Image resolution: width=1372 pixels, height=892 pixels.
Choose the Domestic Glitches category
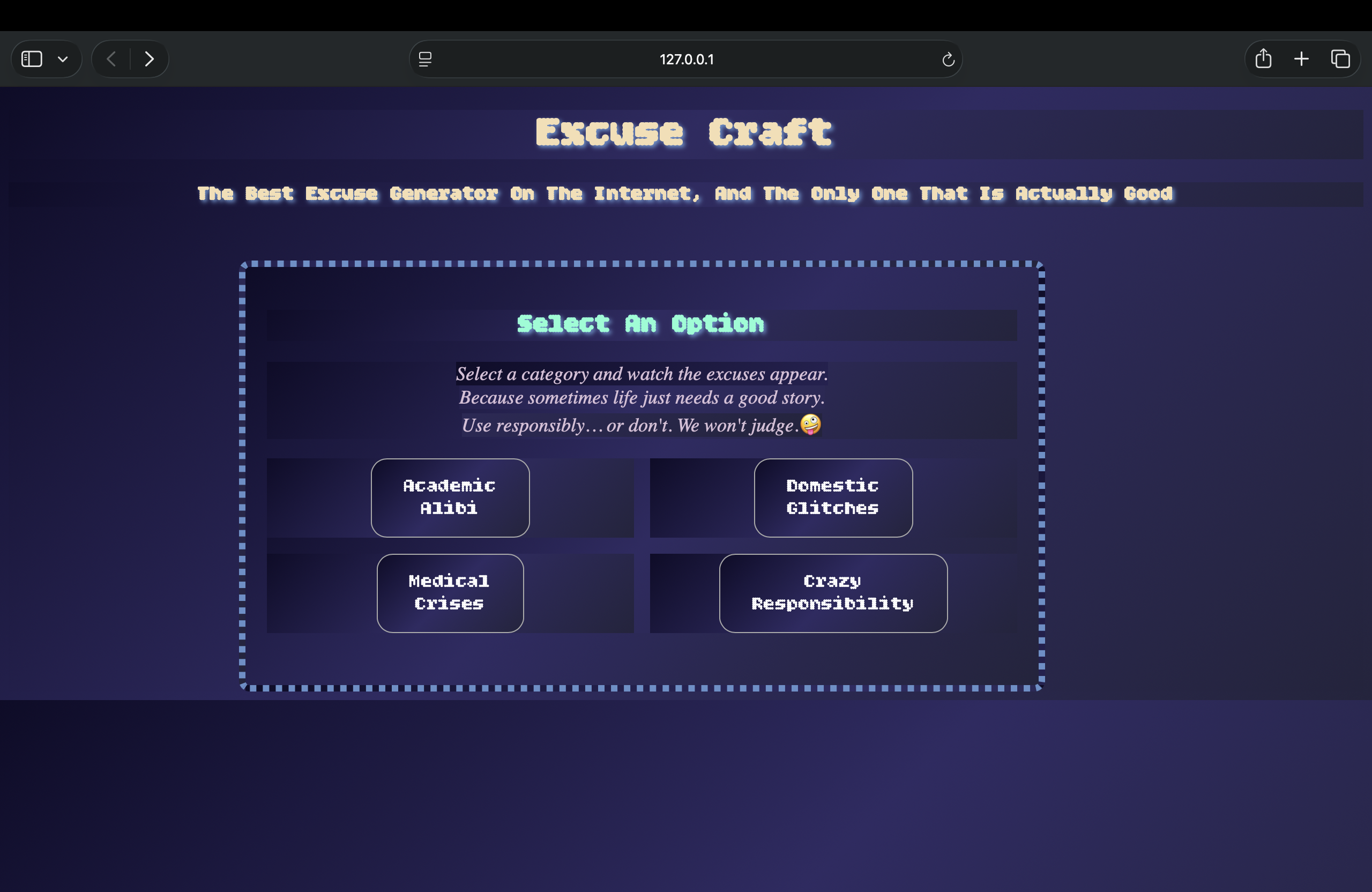click(x=832, y=497)
